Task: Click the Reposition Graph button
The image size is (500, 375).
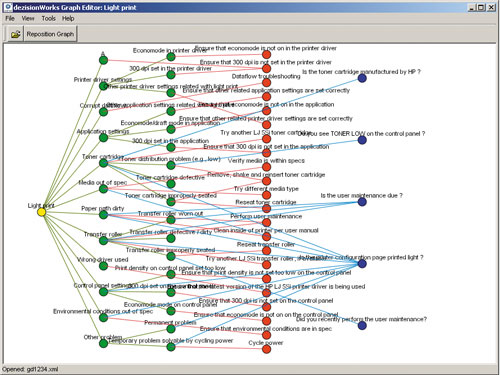Action: pos(50,34)
